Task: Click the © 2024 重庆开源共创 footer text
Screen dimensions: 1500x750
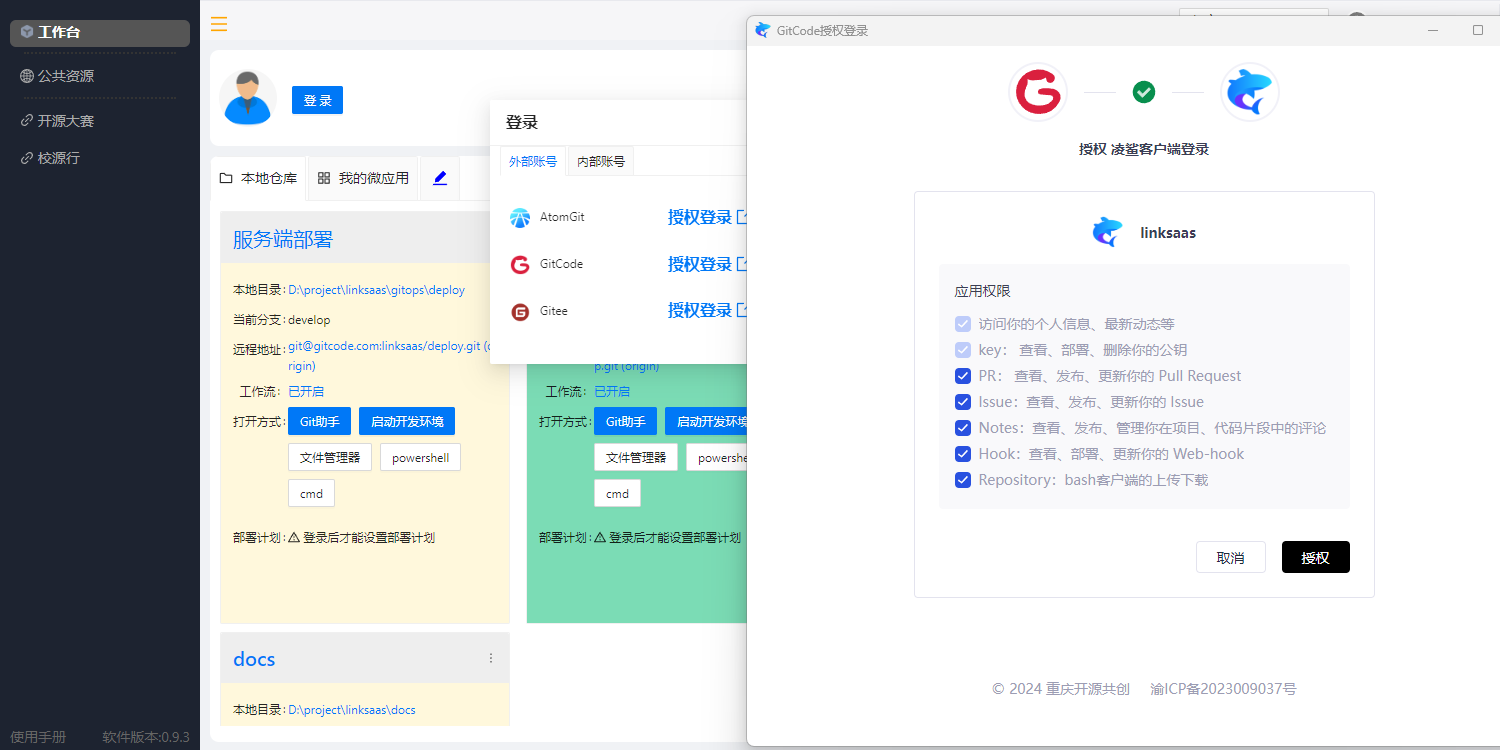Action: 1061,689
